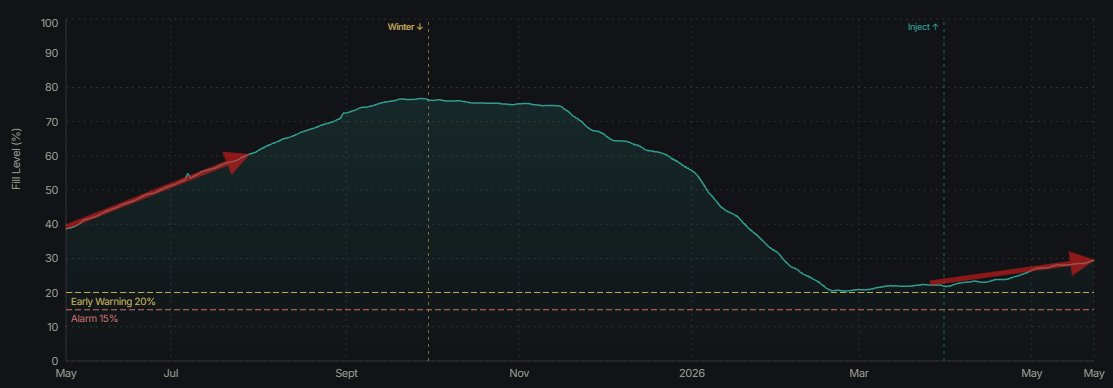Screen dimensions: 1113x388
Task: Click the 40 tick label on y-axis
Action: [x=52, y=223]
